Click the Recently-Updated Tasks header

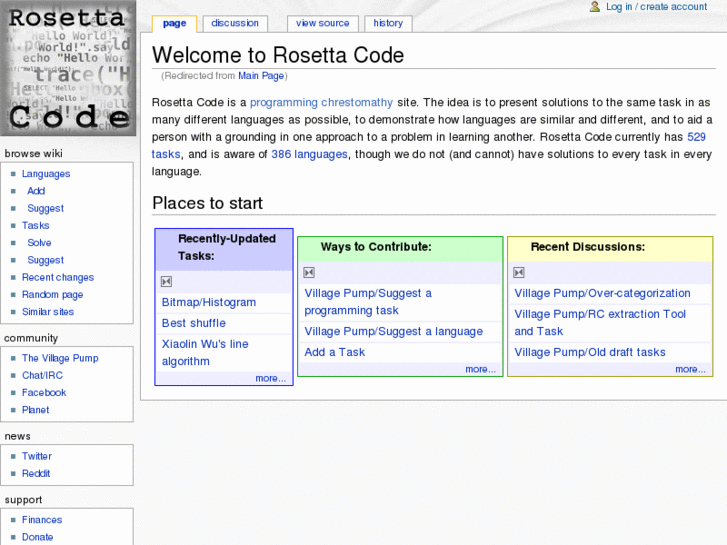pos(227,247)
